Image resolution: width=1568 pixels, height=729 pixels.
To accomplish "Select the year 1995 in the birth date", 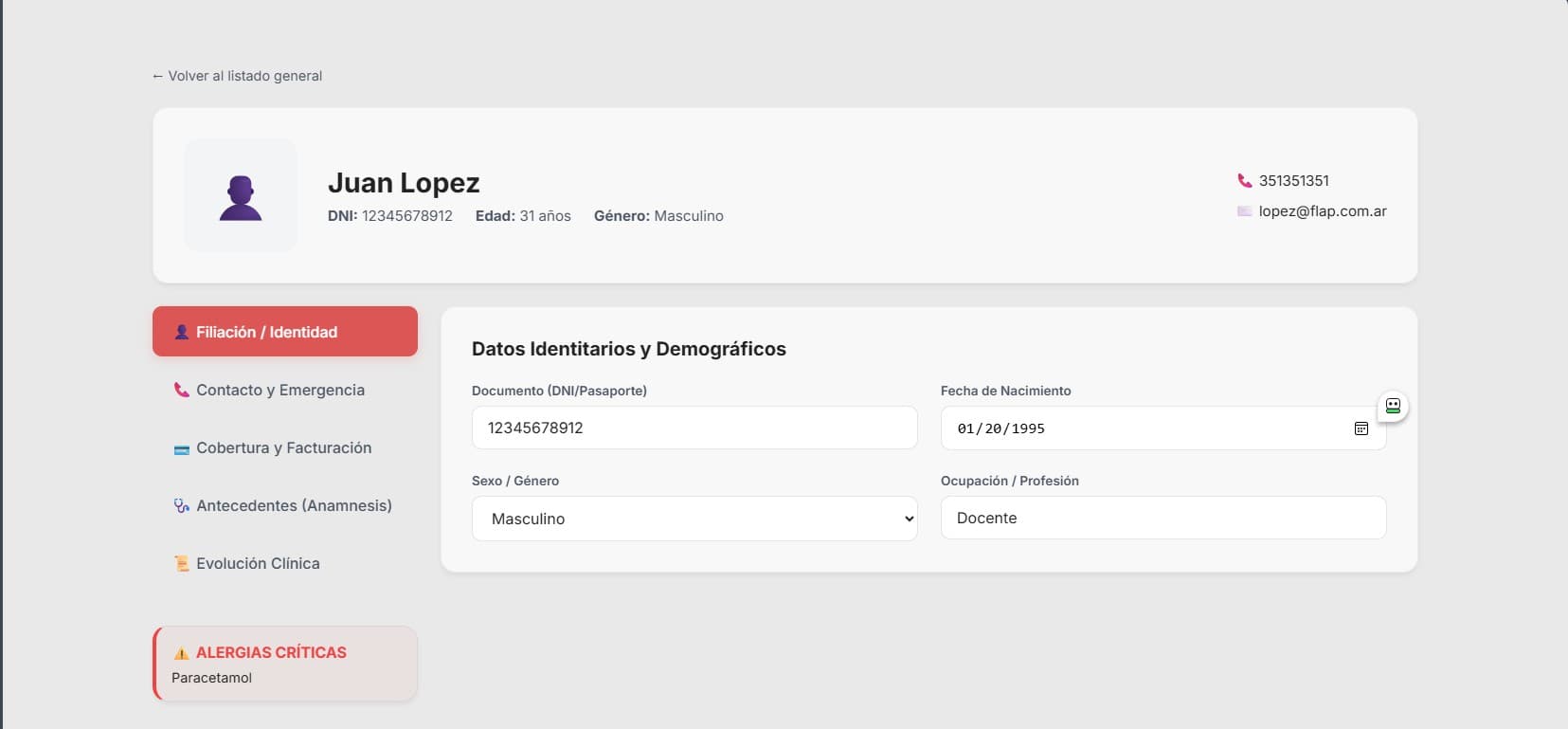I will click(1028, 429).
